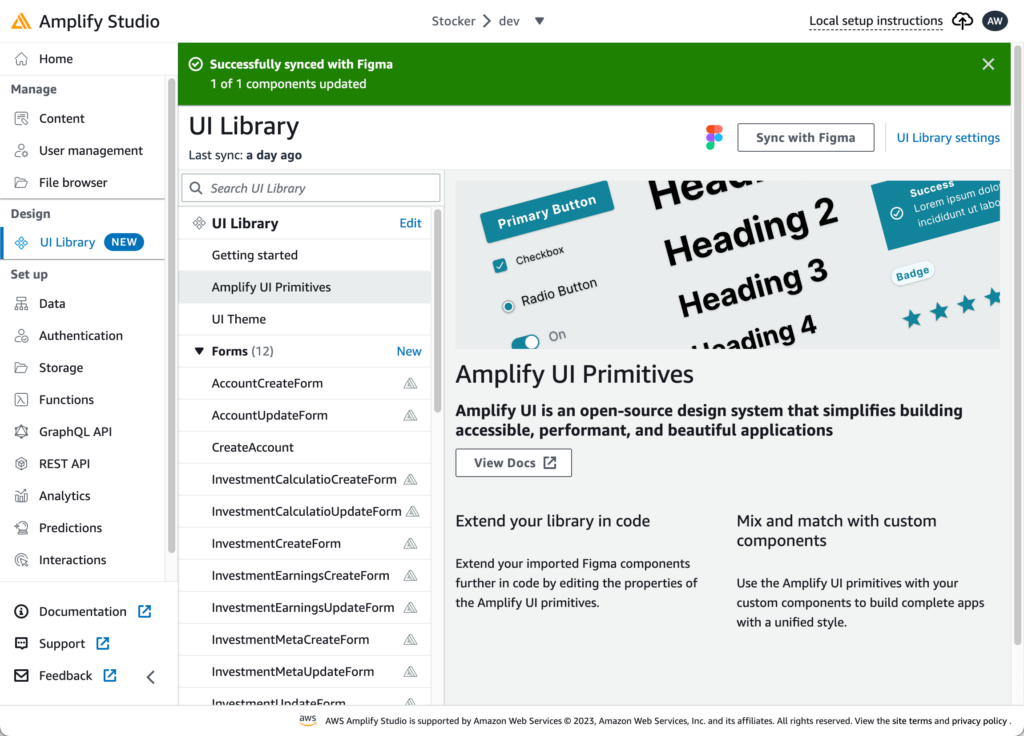The image size is (1024, 736).
Task: Open the AW user avatar menu
Action: 994,21
